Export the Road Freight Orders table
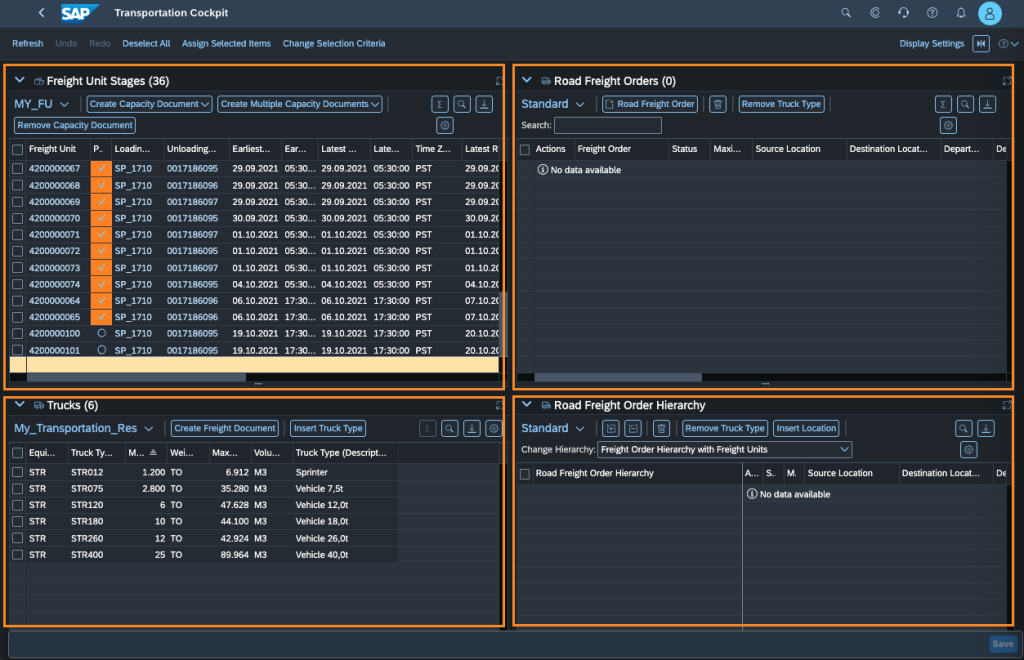The image size is (1024, 660). click(987, 104)
